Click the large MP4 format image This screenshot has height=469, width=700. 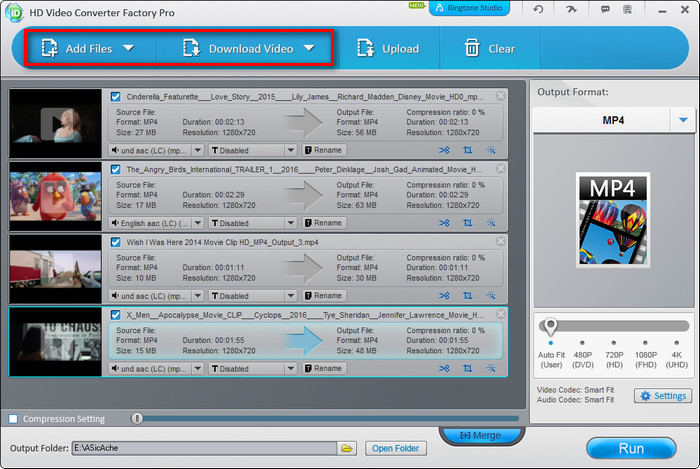(612, 220)
